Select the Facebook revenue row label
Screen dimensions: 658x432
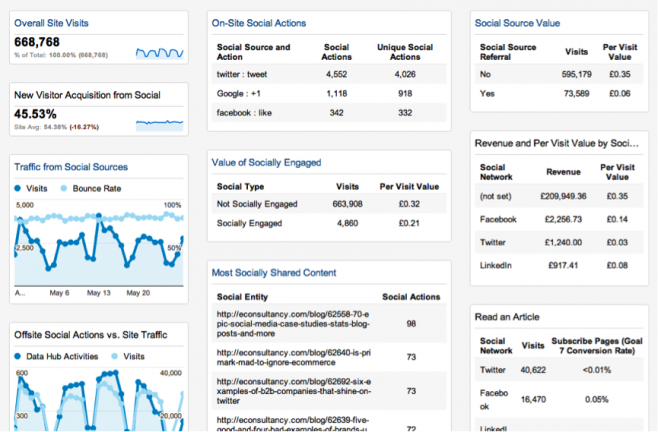click(x=498, y=220)
